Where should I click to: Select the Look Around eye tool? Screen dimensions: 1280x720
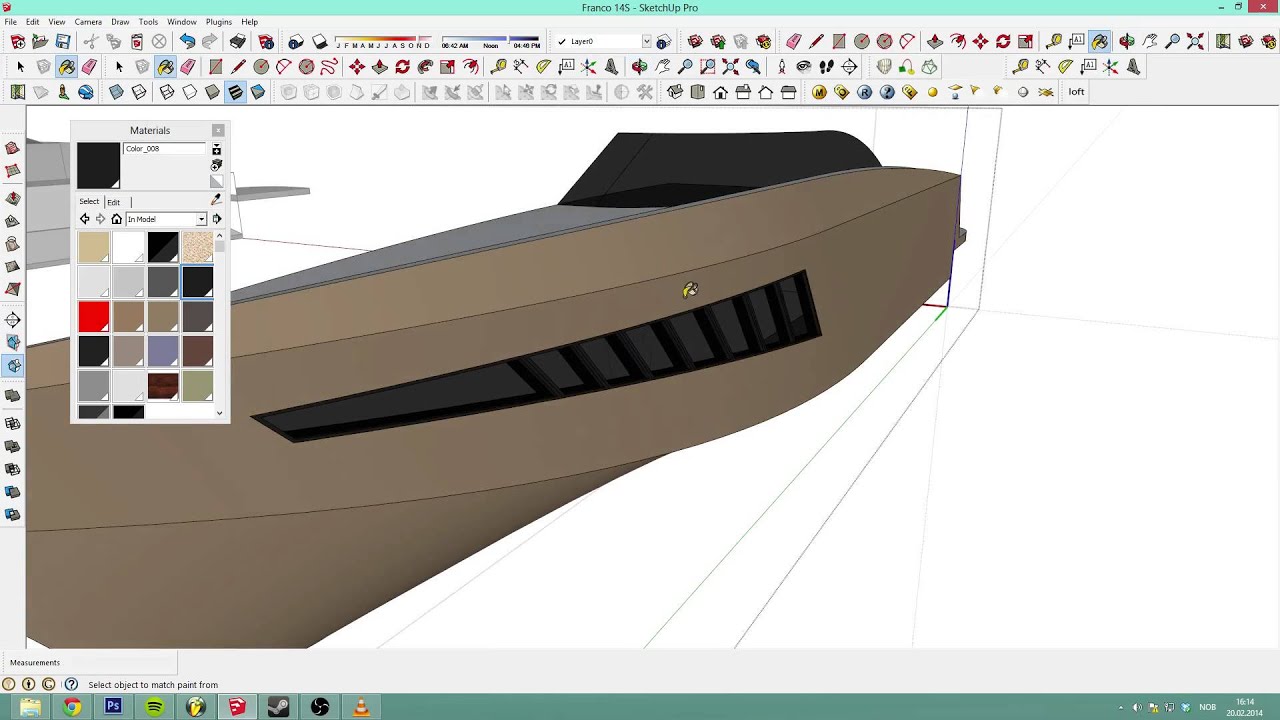803,67
